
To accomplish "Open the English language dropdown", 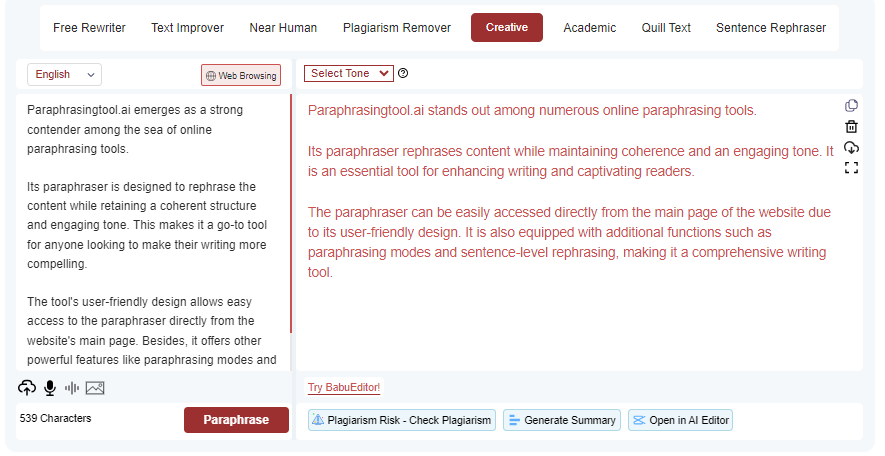I will [x=64, y=74].
